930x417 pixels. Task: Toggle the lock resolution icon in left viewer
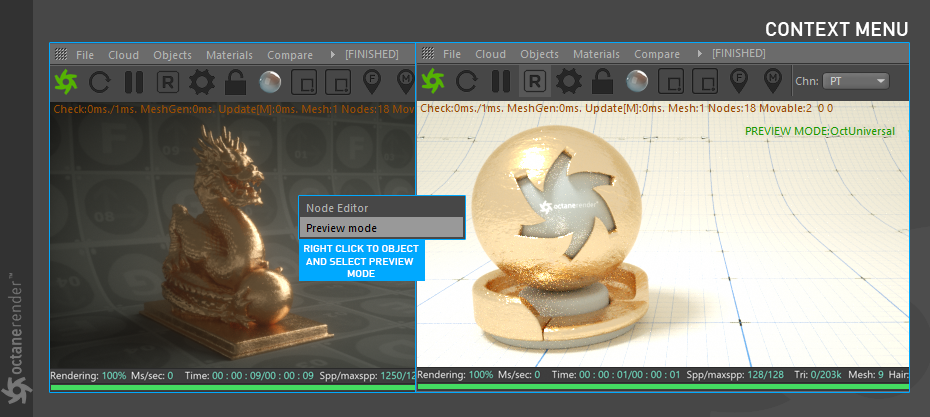coord(235,82)
